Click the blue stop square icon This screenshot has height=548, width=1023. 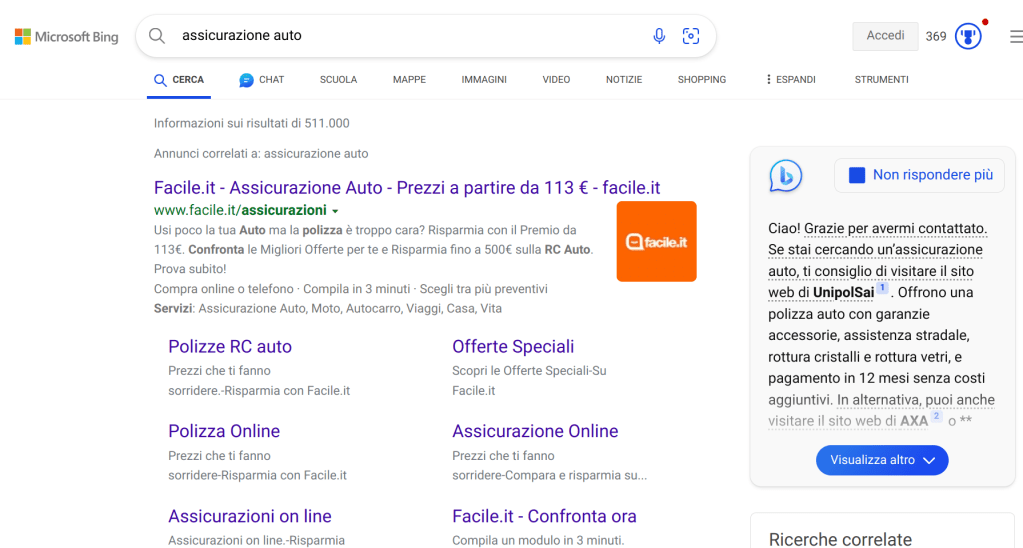857,175
